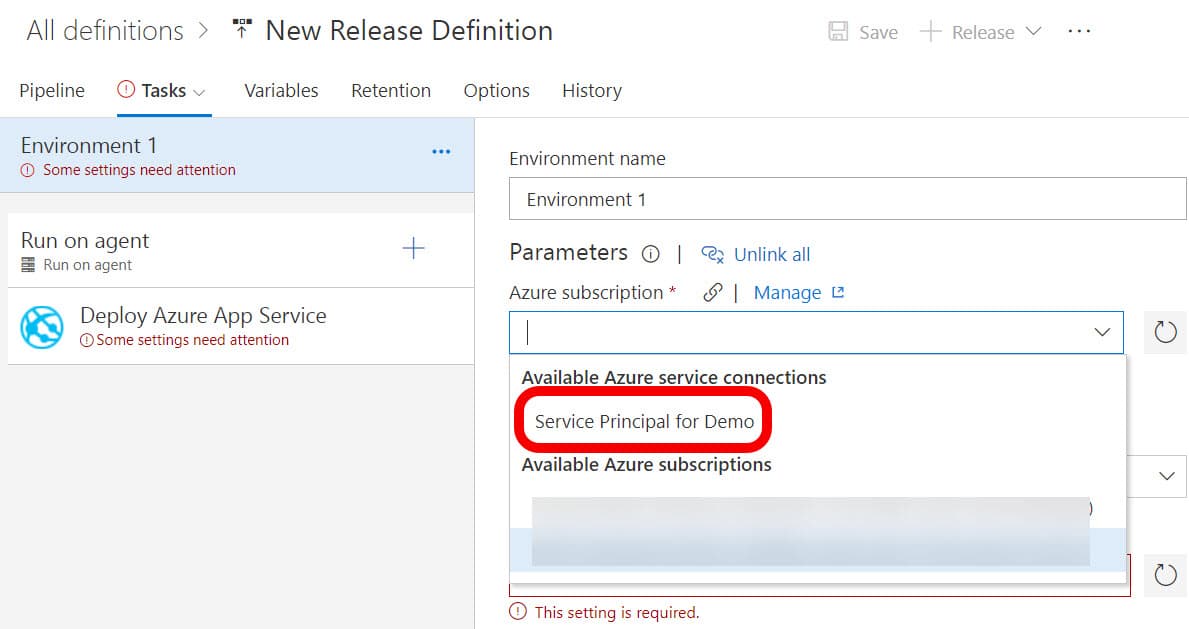
Task: Click the Available Azure subscriptions header
Action: pyautogui.click(x=646, y=464)
